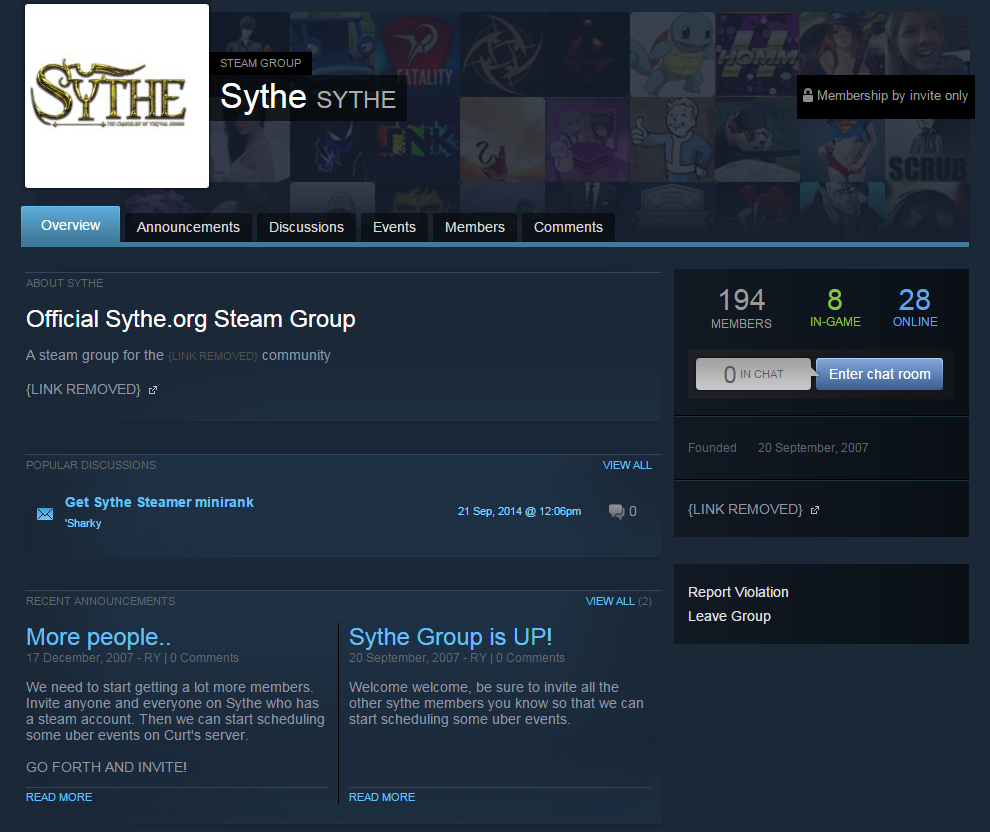The width and height of the screenshot is (990, 832).
Task: Click the Fatality shield avatar in the banner
Action: (x=417, y=55)
